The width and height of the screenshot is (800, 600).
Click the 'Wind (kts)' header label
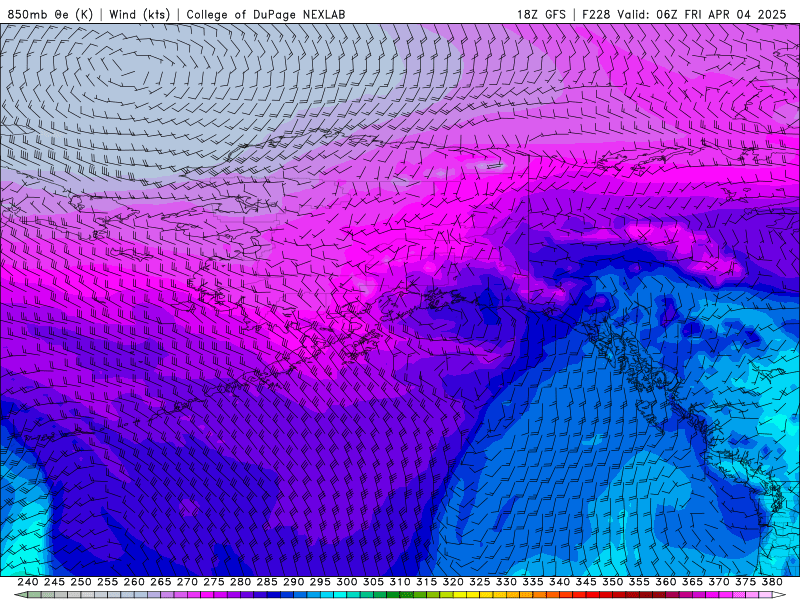tap(139, 14)
